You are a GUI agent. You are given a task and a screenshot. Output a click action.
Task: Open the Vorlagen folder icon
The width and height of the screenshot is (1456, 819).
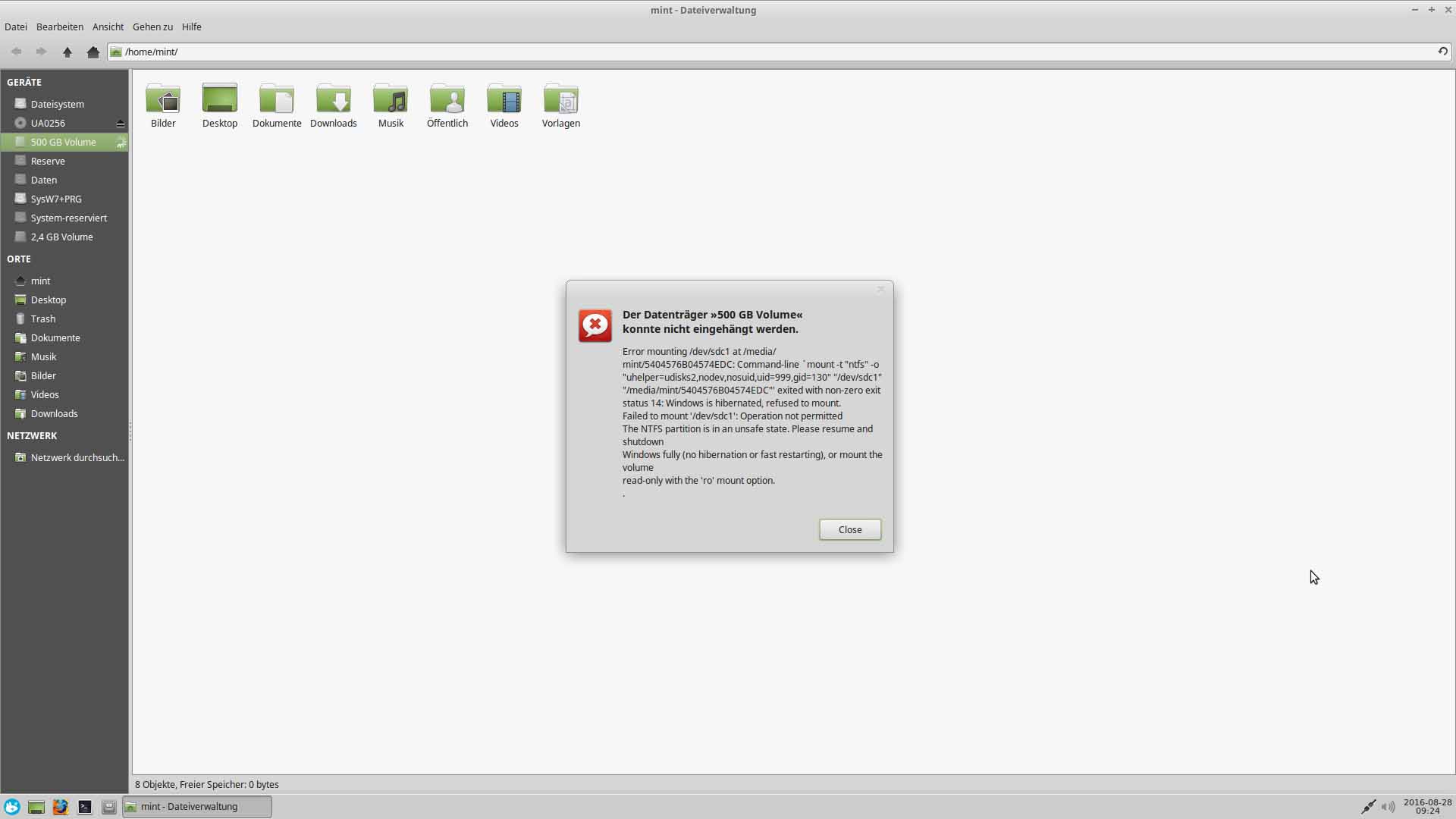[560, 99]
